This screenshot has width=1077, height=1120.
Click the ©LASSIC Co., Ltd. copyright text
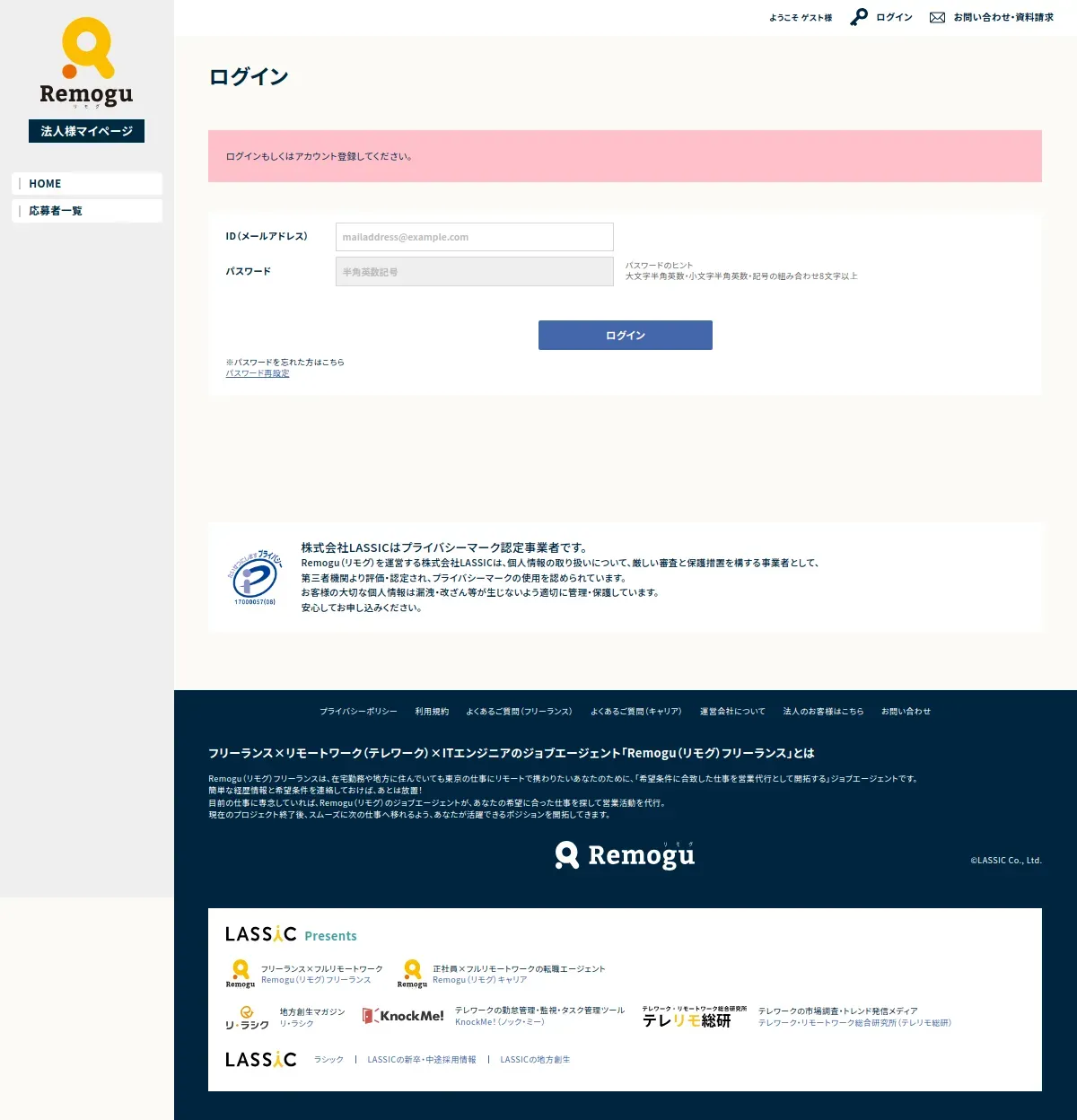pyautogui.click(x=1006, y=861)
